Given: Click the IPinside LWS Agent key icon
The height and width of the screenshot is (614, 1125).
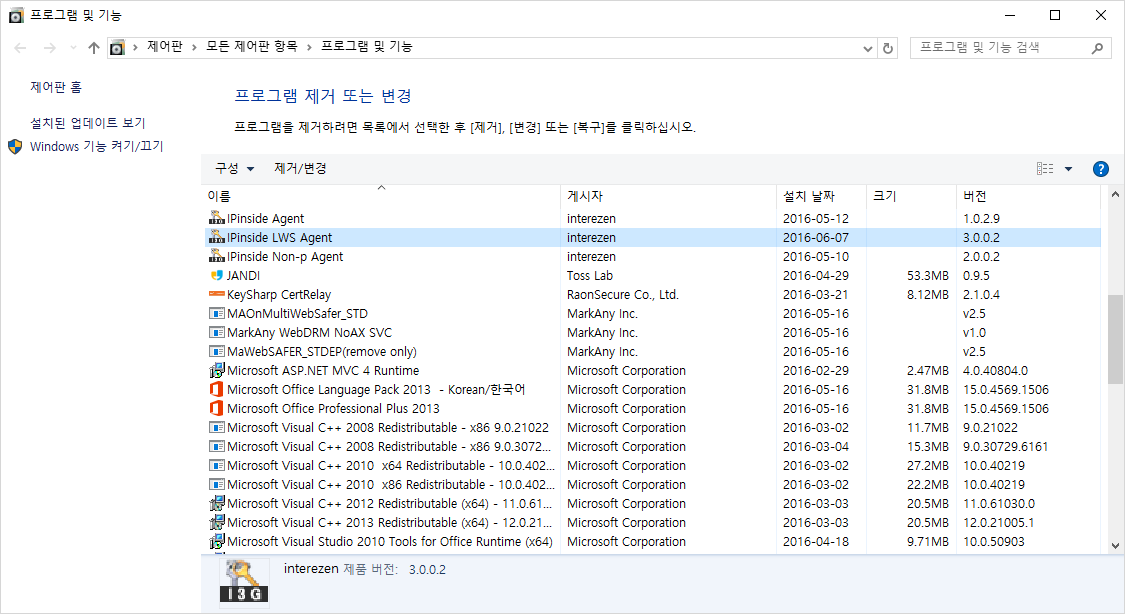Looking at the screenshot, I should coord(216,237).
